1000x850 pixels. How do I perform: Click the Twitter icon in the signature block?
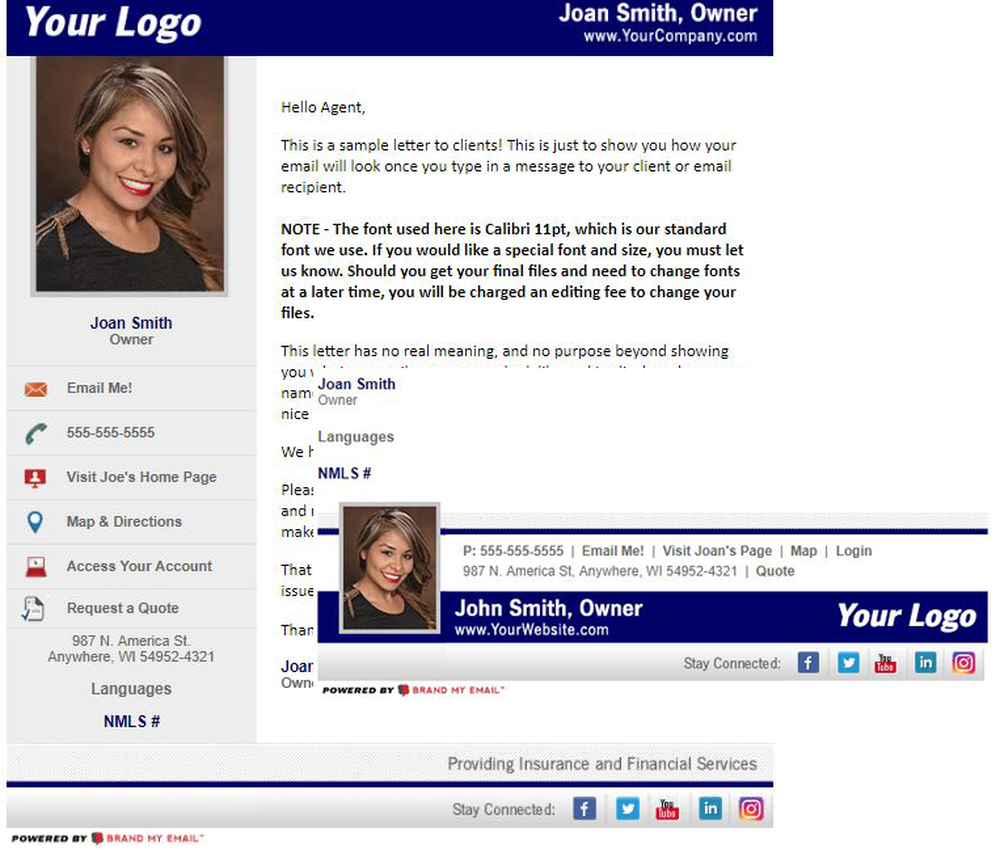point(847,662)
